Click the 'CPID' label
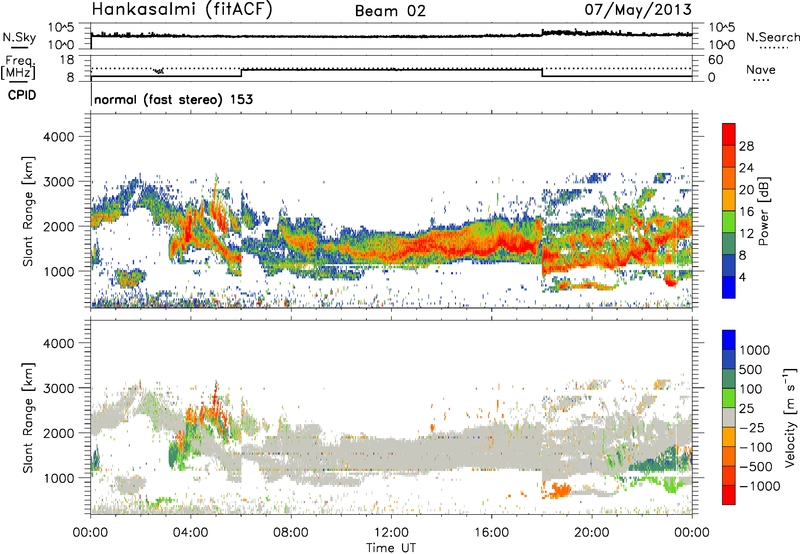Screen dimensions: 800x554 [x=22, y=95]
